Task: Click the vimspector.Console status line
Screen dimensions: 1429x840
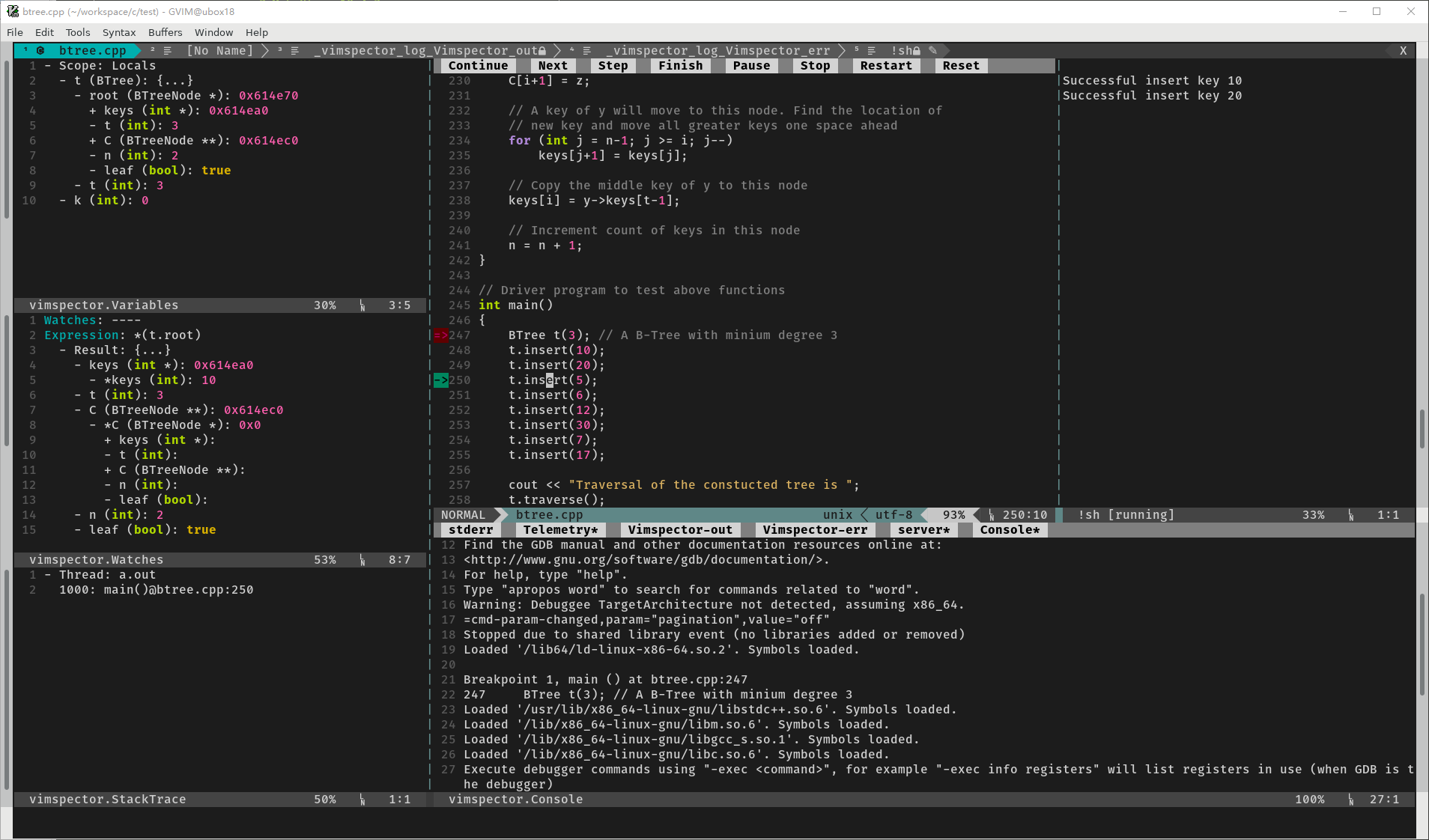Action: 924,800
